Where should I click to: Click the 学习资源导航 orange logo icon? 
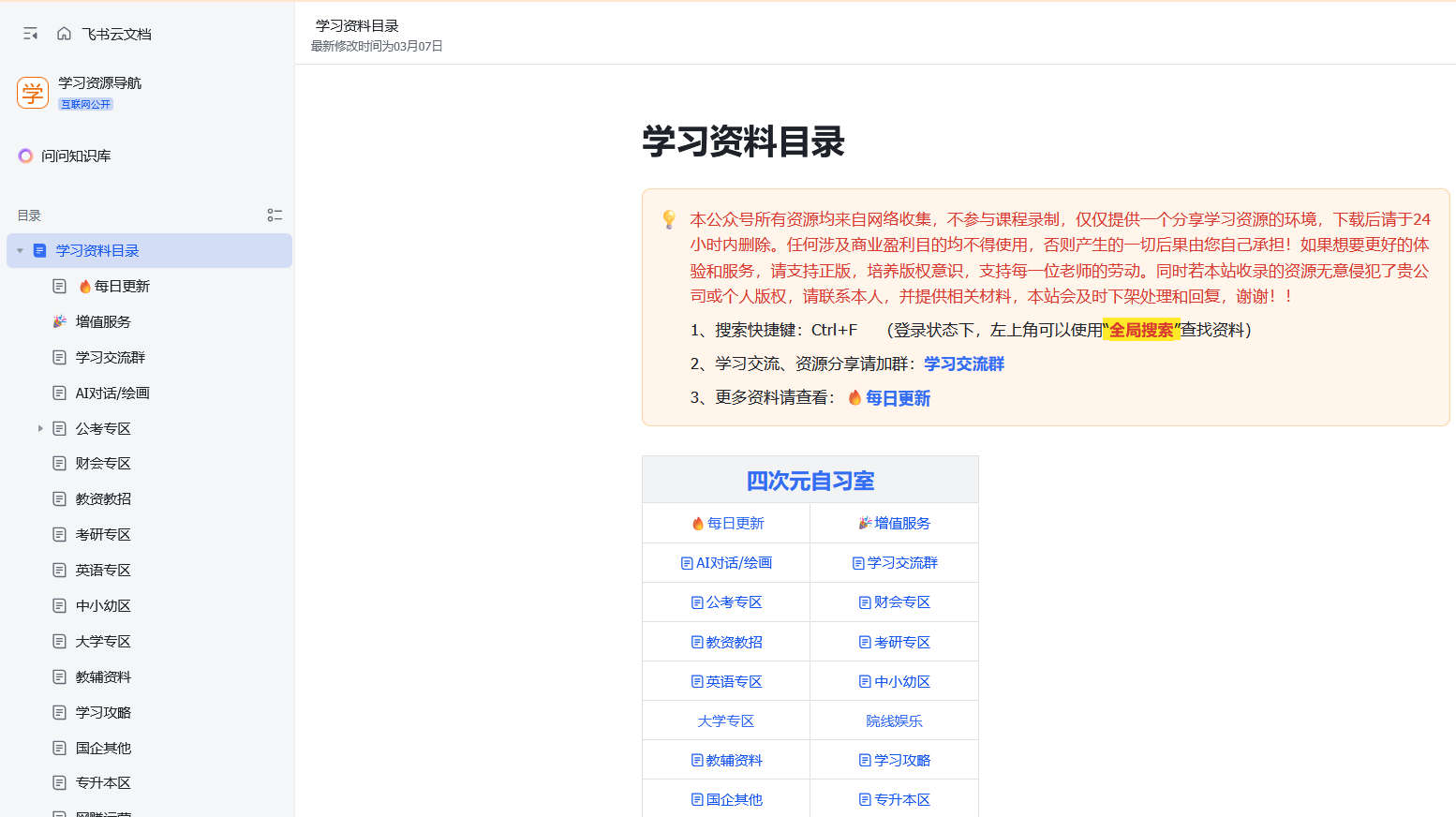click(x=33, y=93)
